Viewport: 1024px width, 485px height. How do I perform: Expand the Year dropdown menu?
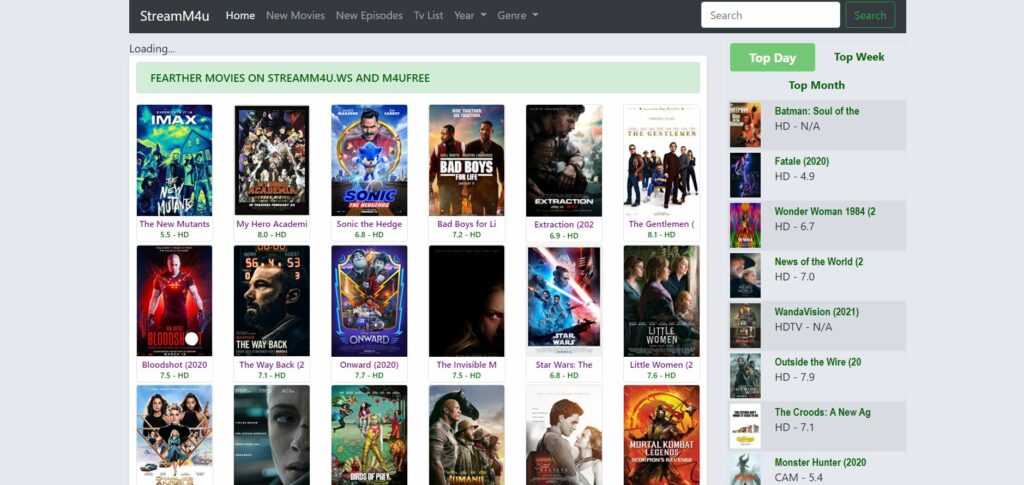pos(470,16)
